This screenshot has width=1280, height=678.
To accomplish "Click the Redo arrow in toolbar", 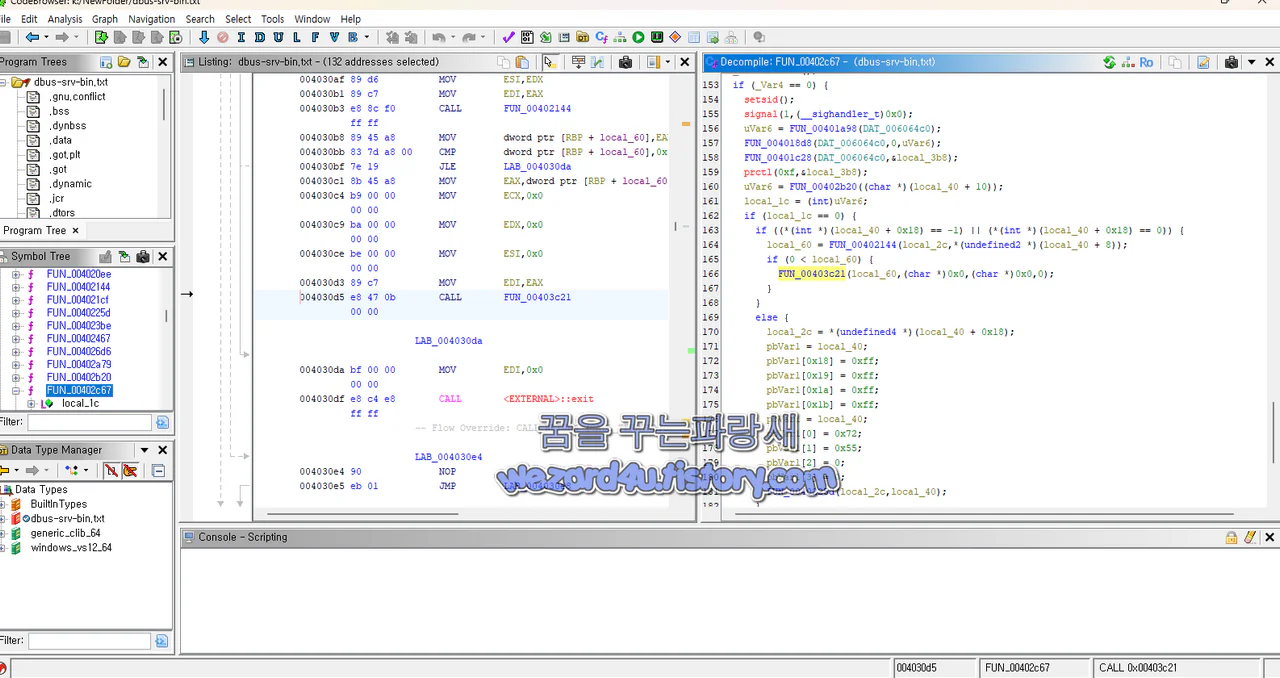I will click(x=469, y=37).
